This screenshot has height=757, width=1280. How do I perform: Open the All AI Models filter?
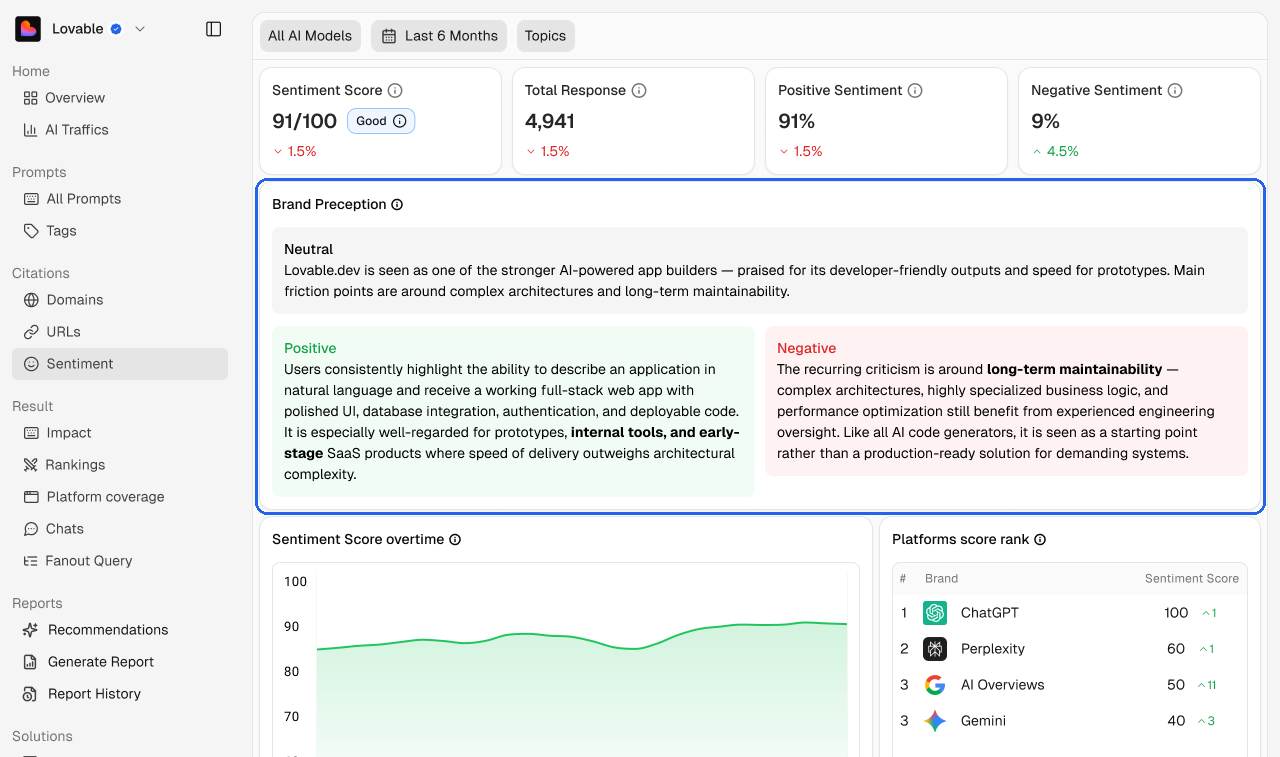[310, 36]
